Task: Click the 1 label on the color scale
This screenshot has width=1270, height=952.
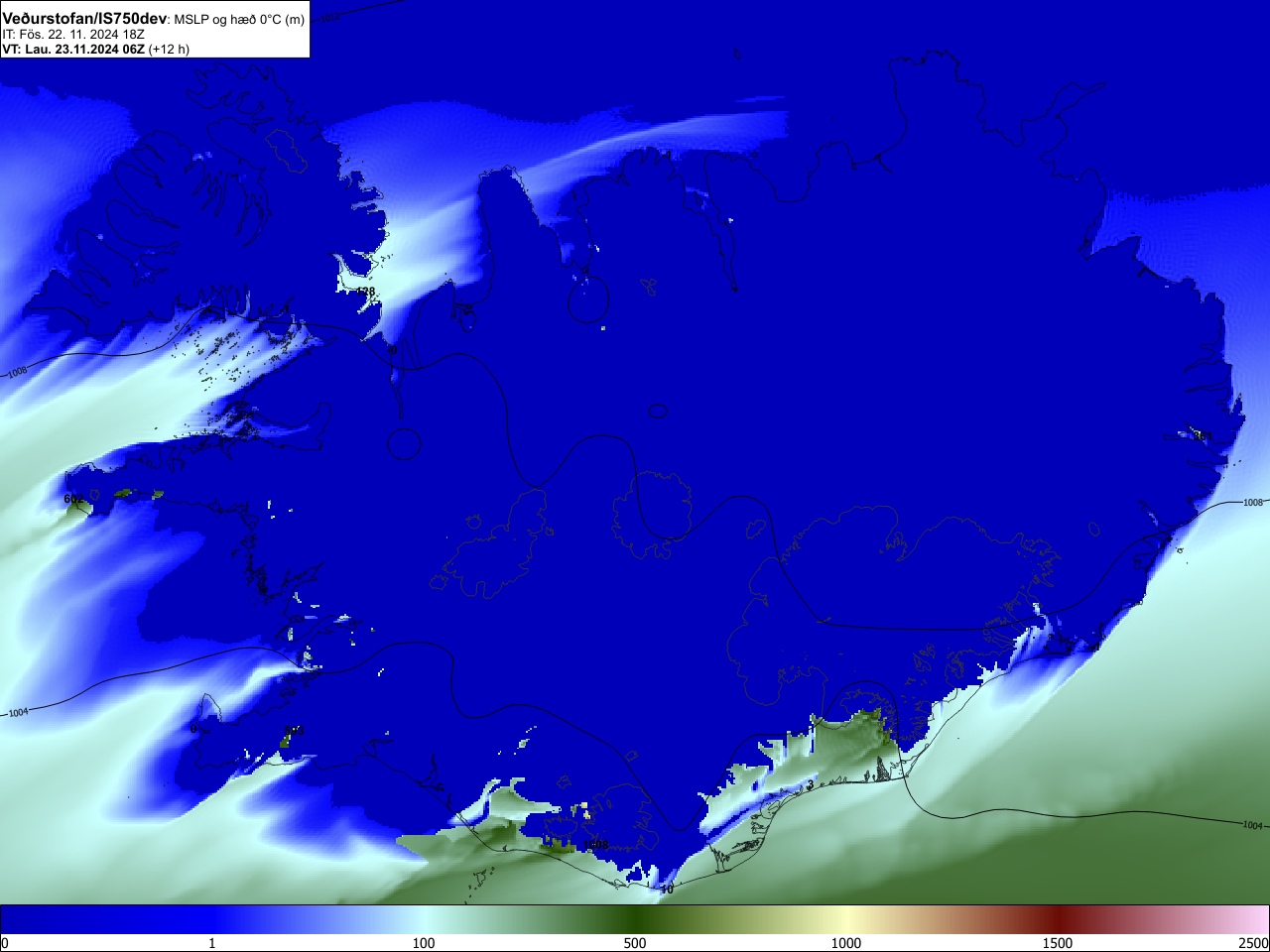Action: (211, 943)
